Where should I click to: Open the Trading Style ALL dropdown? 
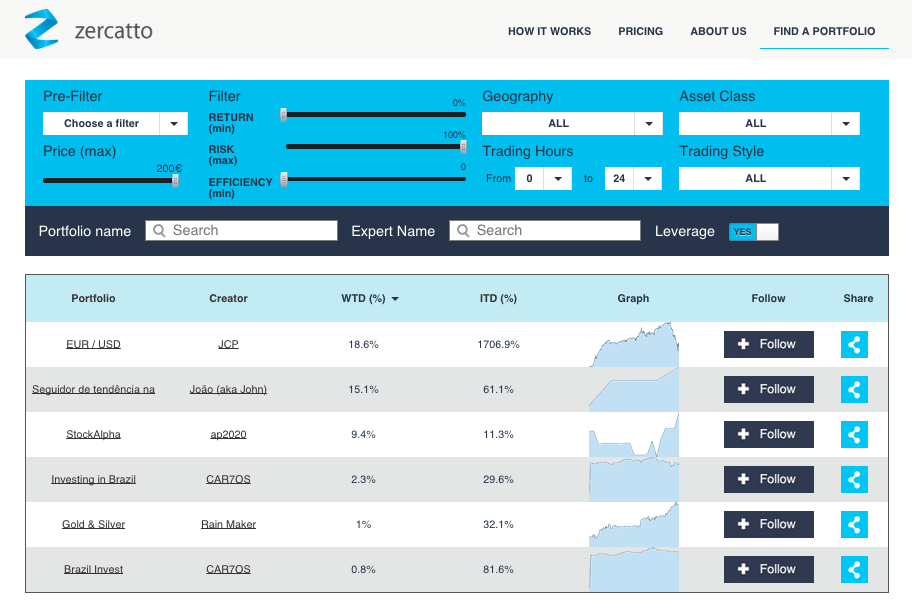point(769,179)
